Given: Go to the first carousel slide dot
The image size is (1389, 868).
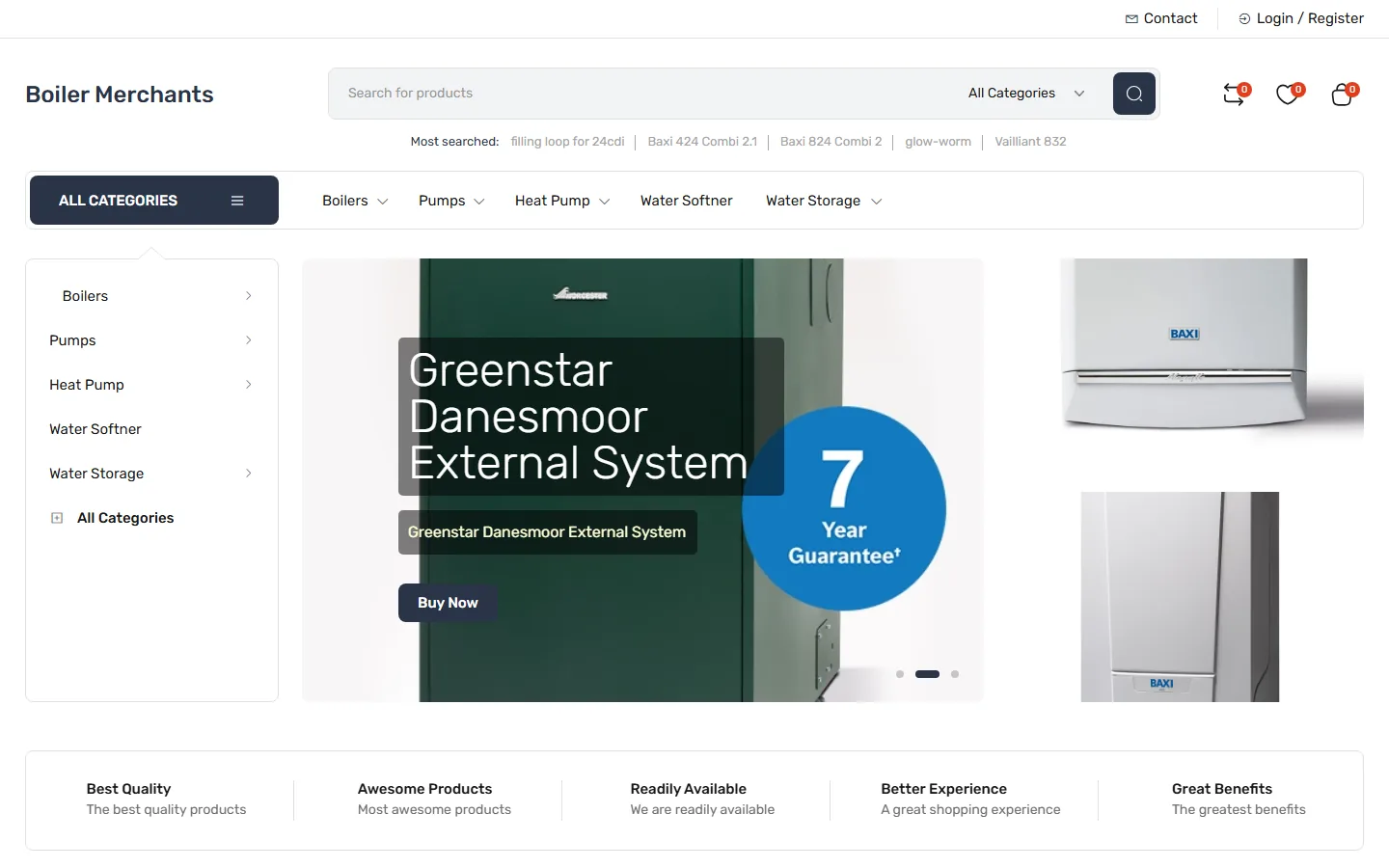Looking at the screenshot, I should click(900, 674).
